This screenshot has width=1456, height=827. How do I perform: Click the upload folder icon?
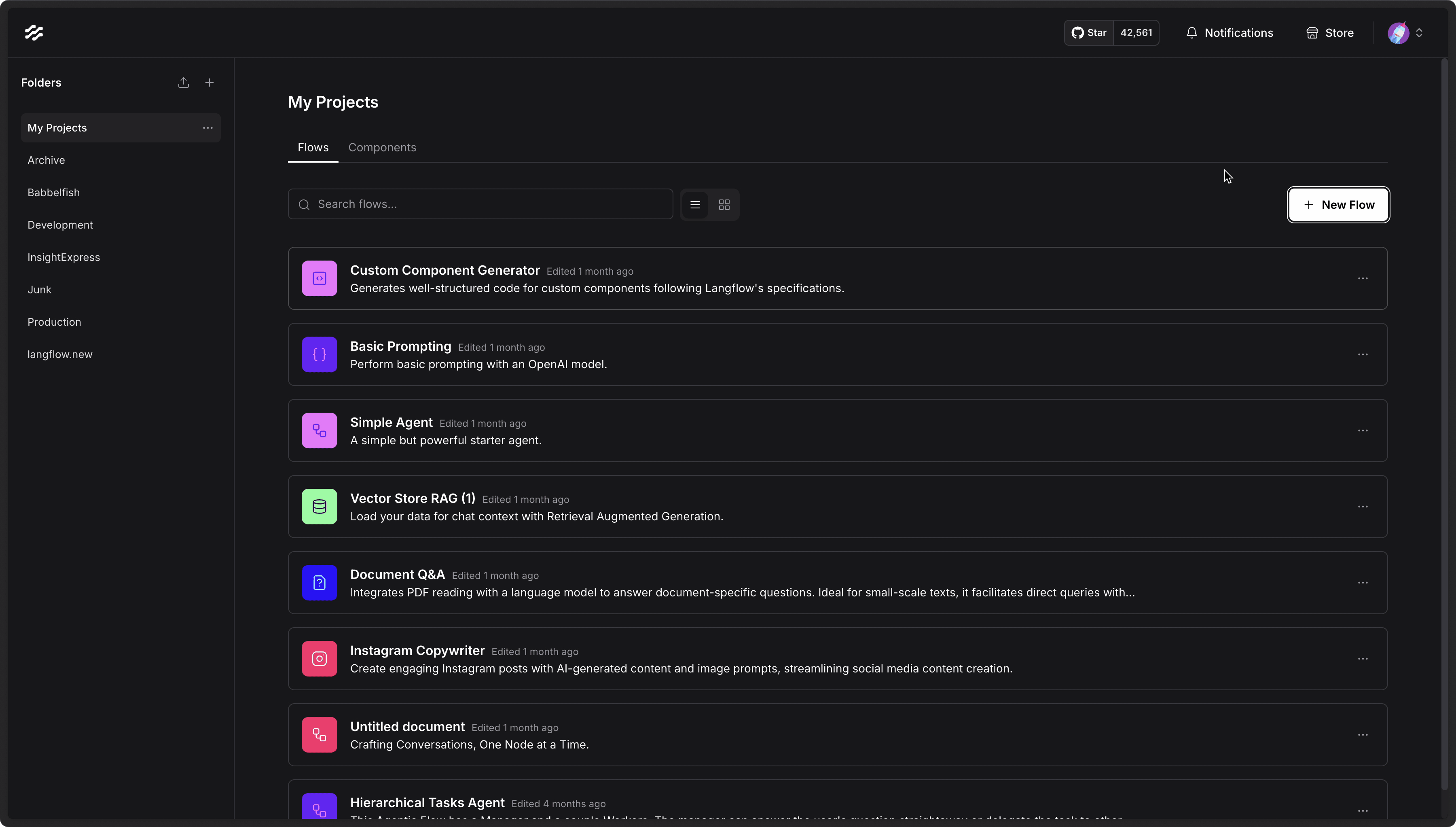tap(183, 83)
